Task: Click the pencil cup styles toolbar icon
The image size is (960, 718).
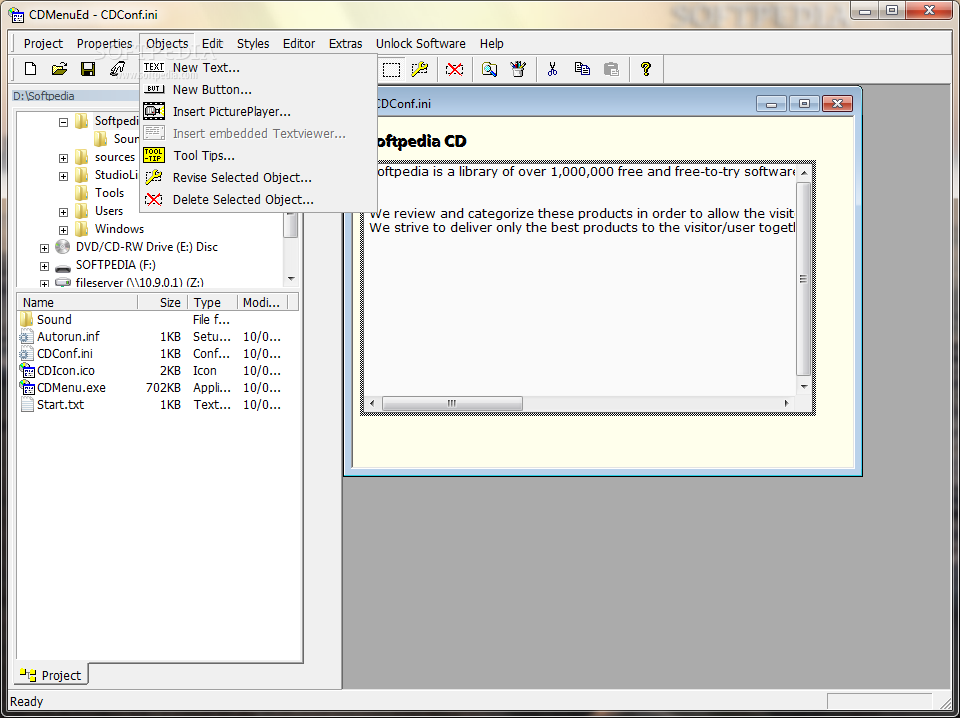Action: [x=518, y=69]
